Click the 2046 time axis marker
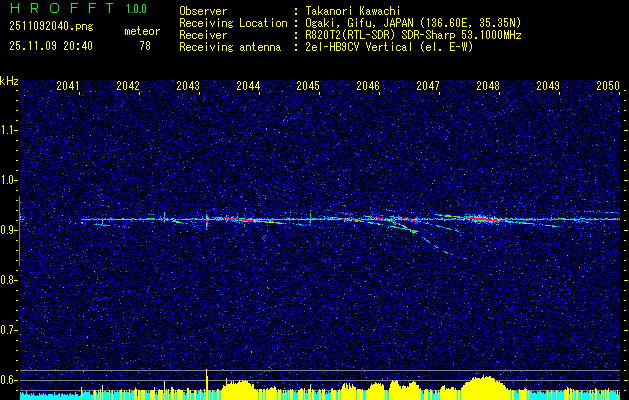Screen dimensions: 629x400 click(368, 86)
